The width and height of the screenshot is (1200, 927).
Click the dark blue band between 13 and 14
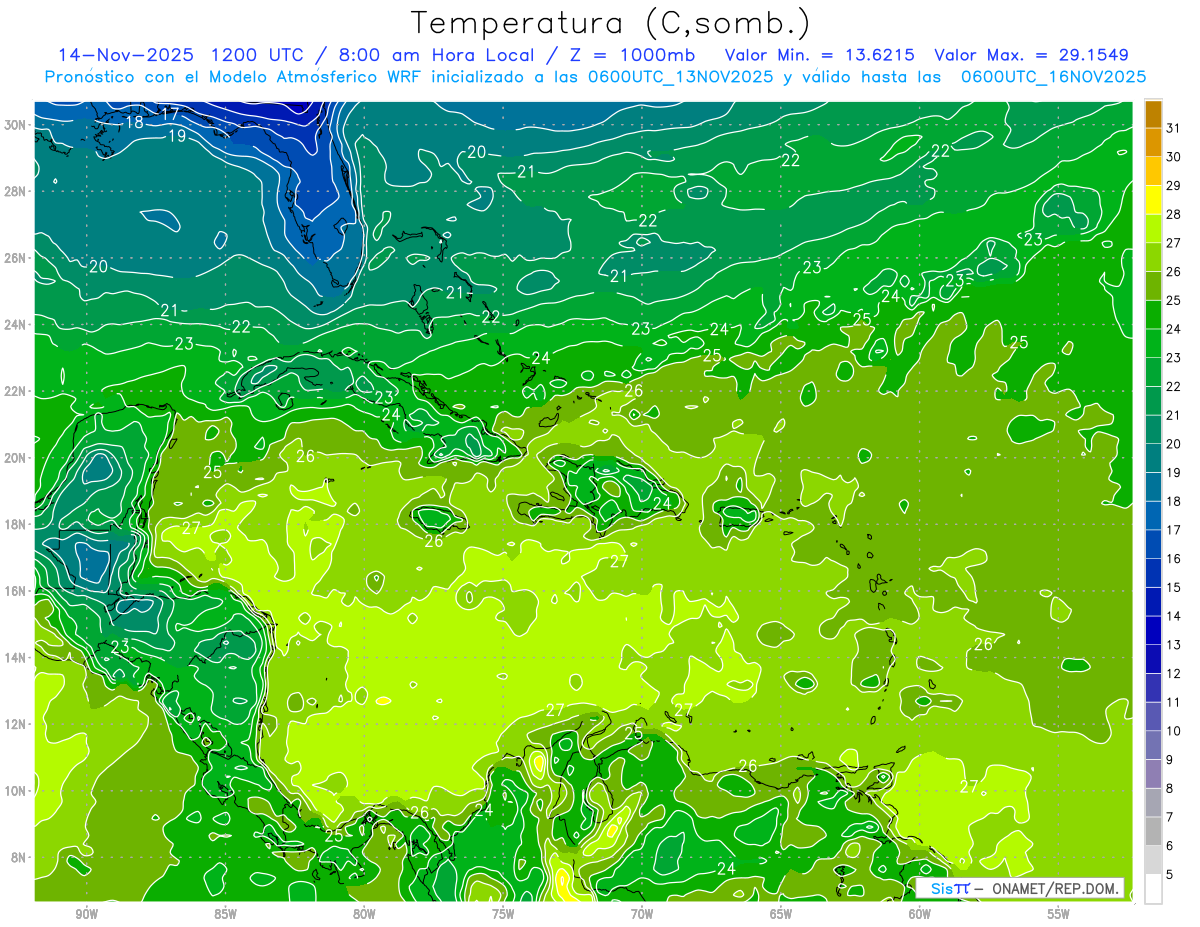tap(1154, 631)
